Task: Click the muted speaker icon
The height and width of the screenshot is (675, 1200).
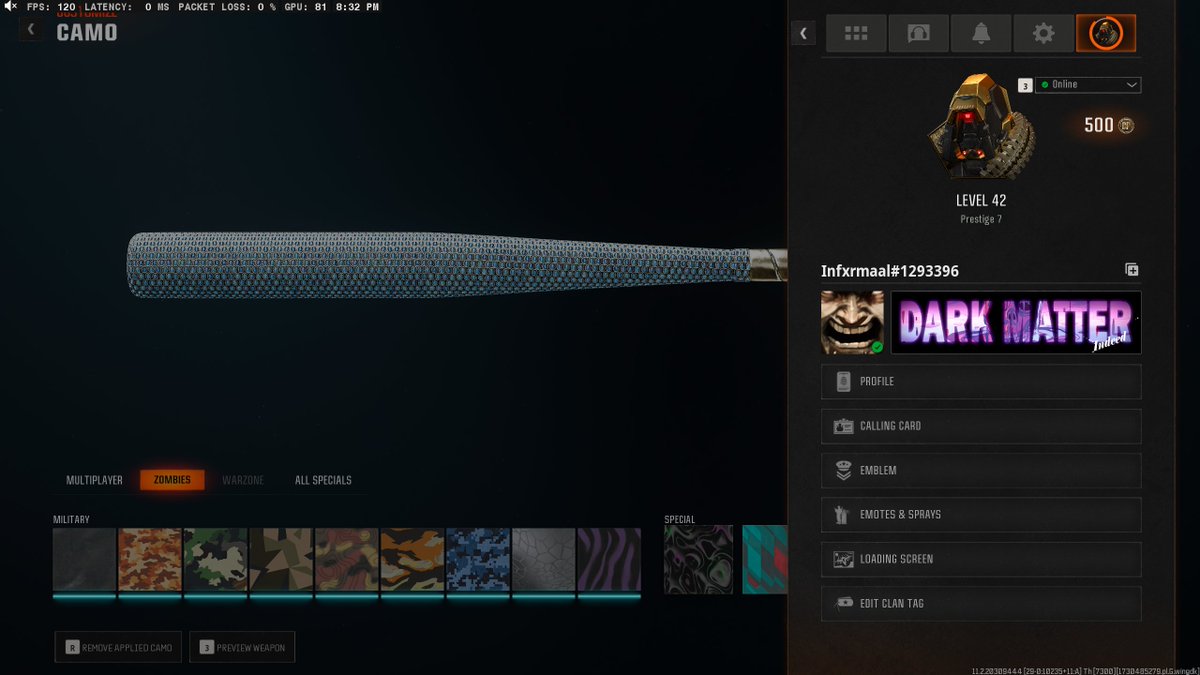Action: tap(10, 6)
